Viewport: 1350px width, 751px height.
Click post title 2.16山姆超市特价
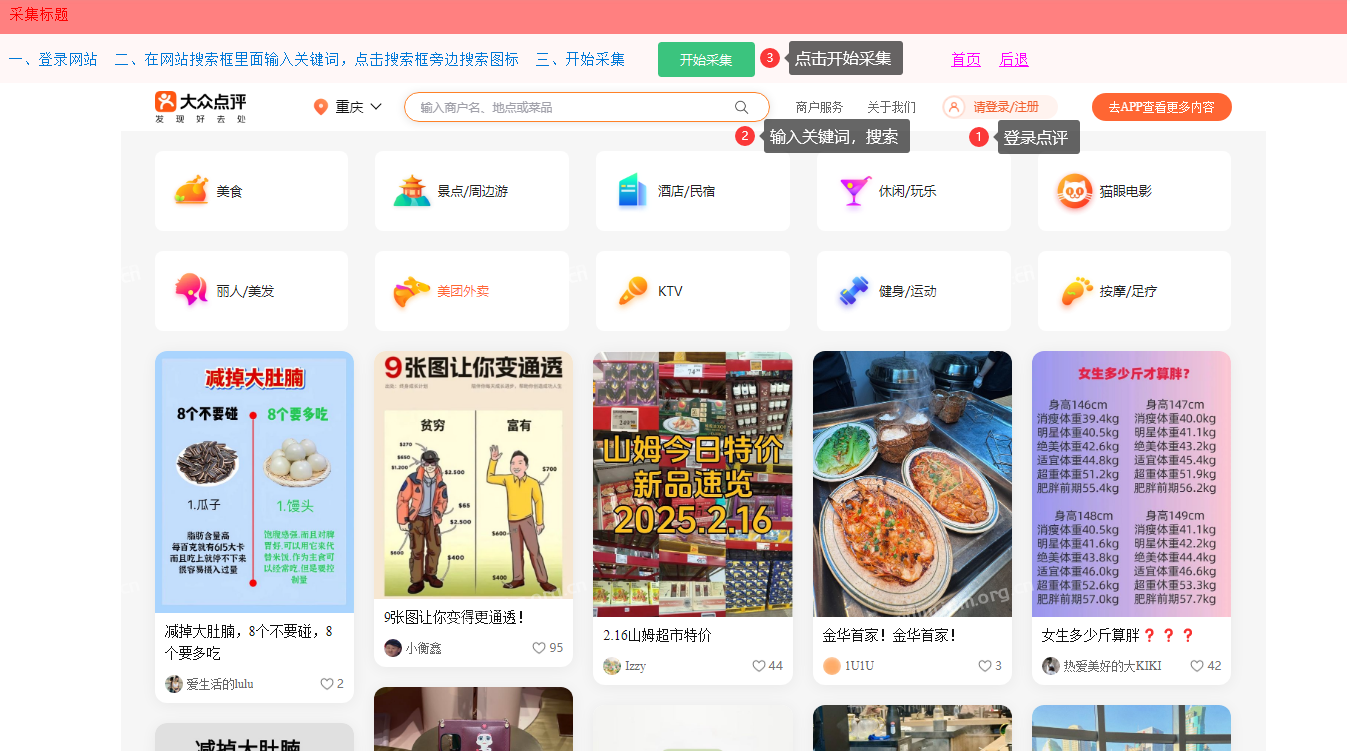(x=657, y=635)
